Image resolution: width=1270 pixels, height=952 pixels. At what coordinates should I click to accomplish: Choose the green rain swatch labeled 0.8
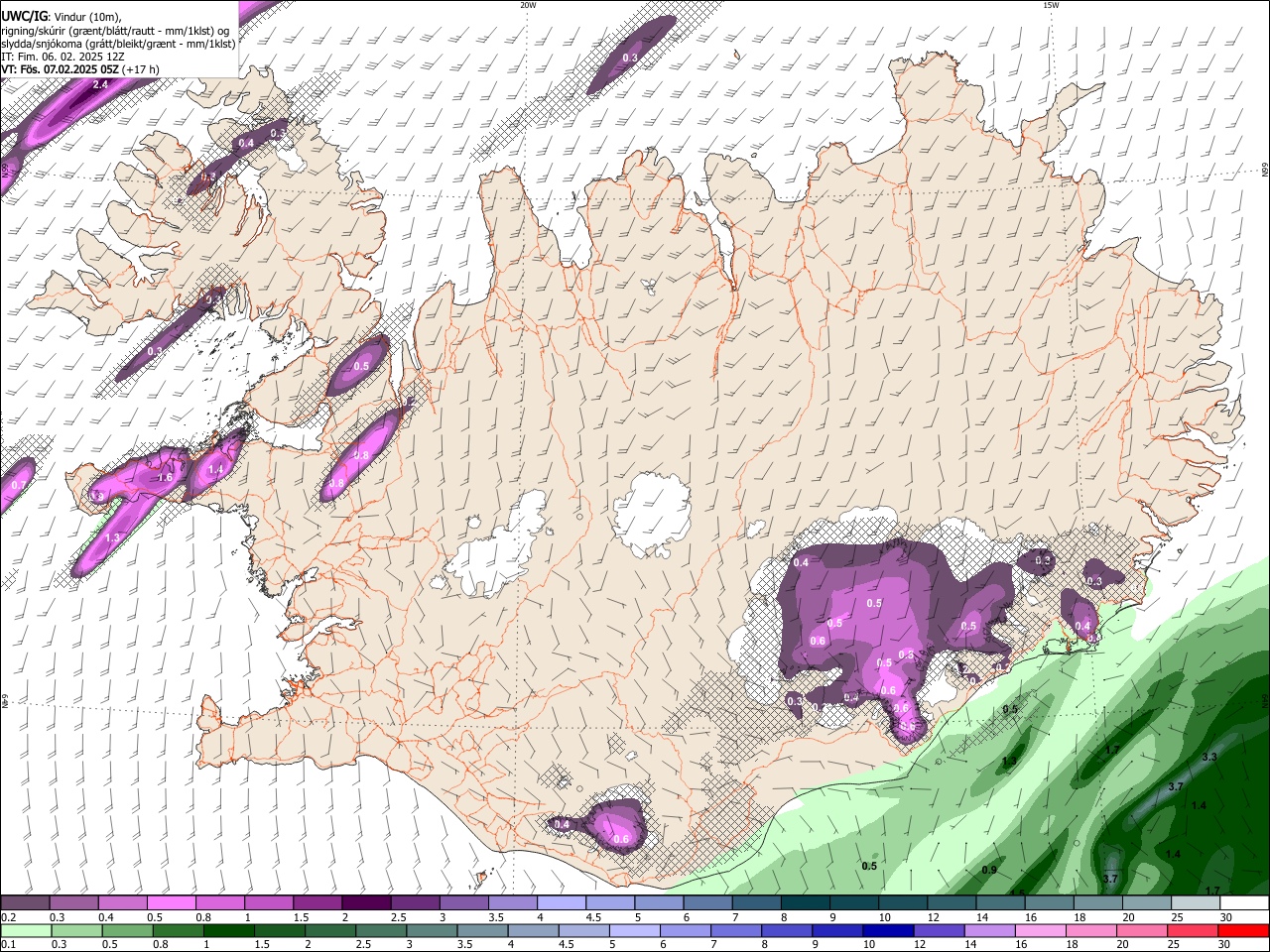(178, 930)
